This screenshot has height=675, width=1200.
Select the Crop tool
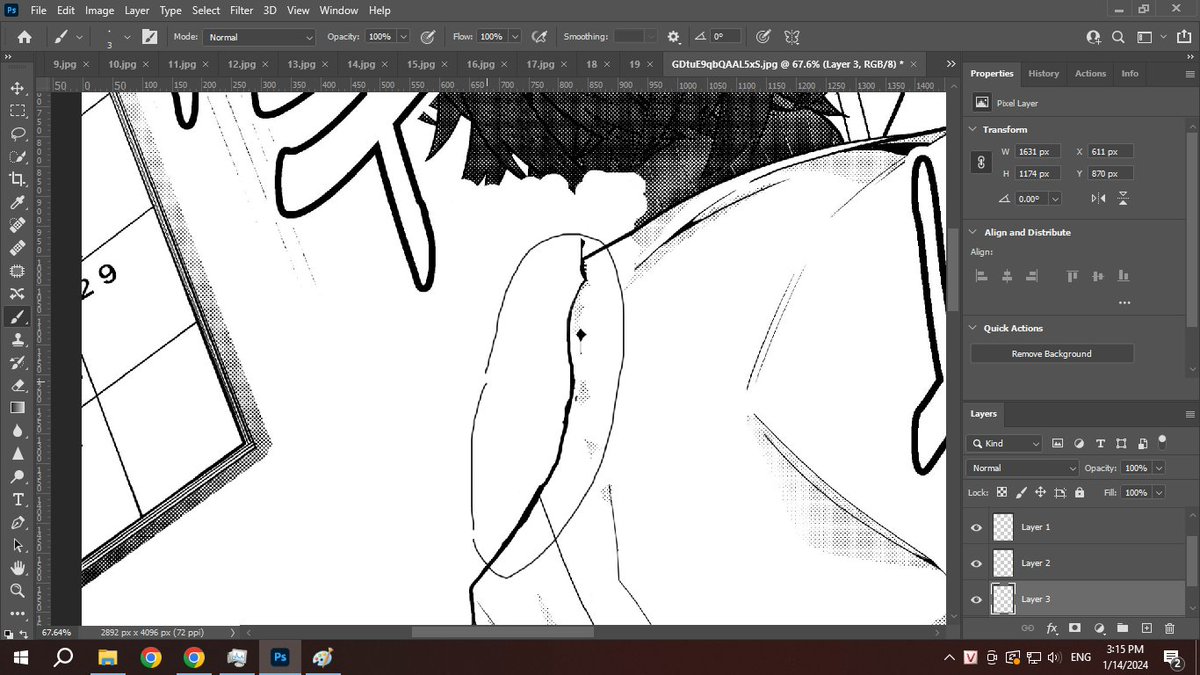(x=18, y=179)
